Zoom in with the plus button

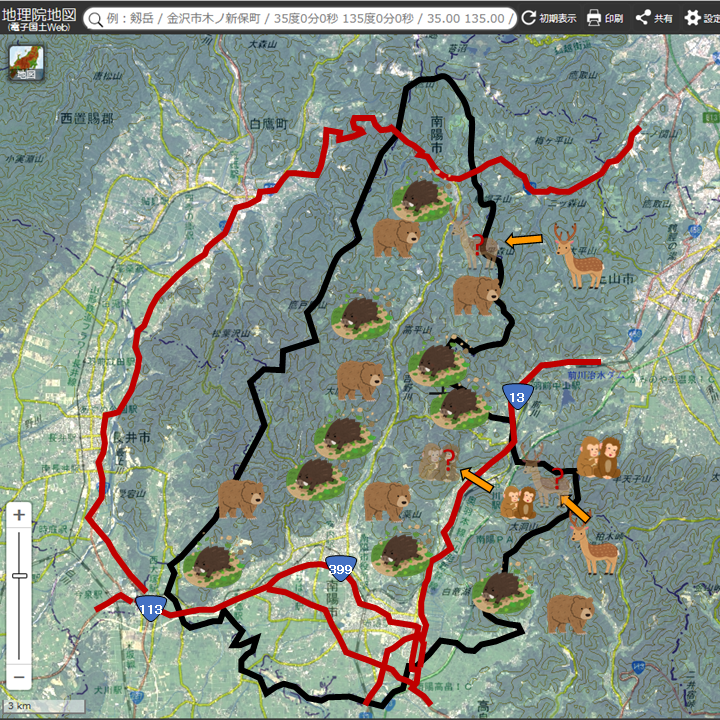[x=20, y=517]
